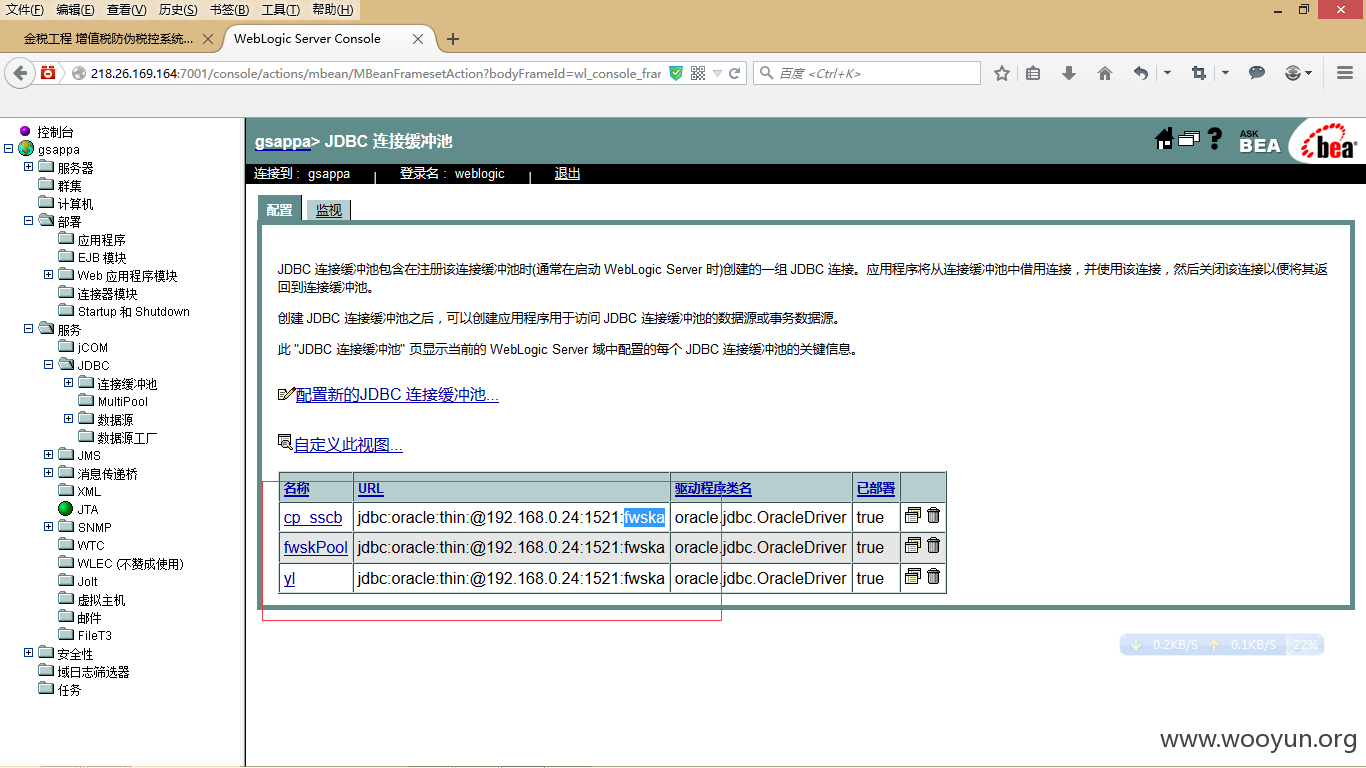
Task: Select the 控制台 tree item
Action: (55, 131)
